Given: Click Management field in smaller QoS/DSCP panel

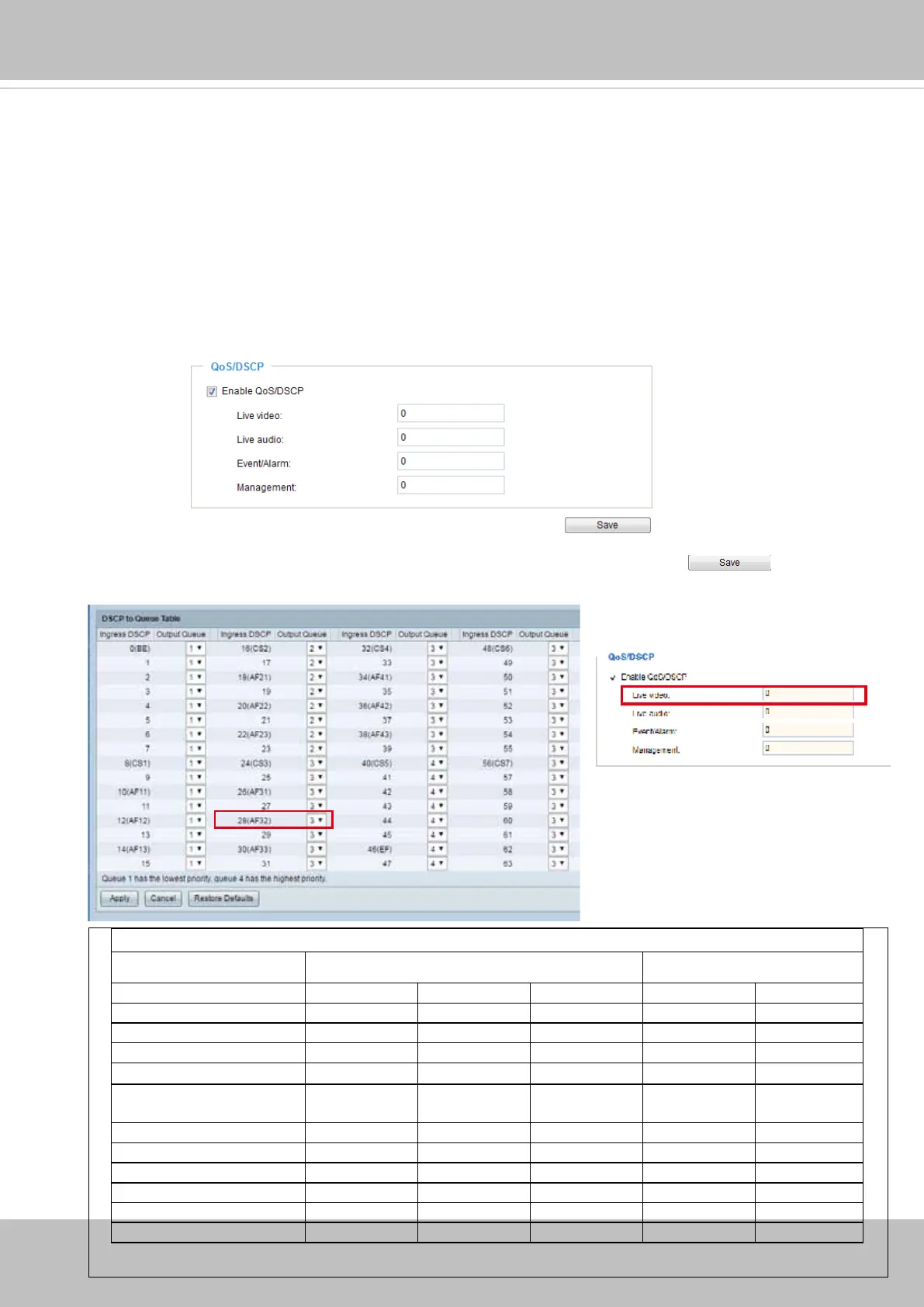Looking at the screenshot, I should 808,748.
